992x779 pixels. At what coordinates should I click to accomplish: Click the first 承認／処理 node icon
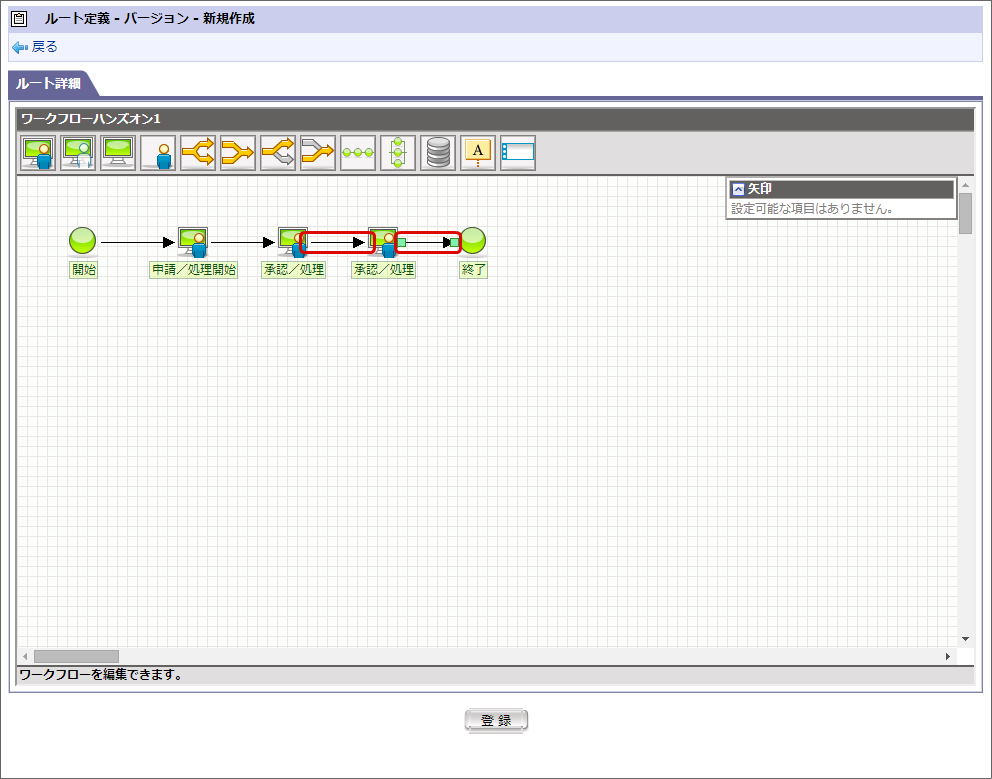point(292,242)
